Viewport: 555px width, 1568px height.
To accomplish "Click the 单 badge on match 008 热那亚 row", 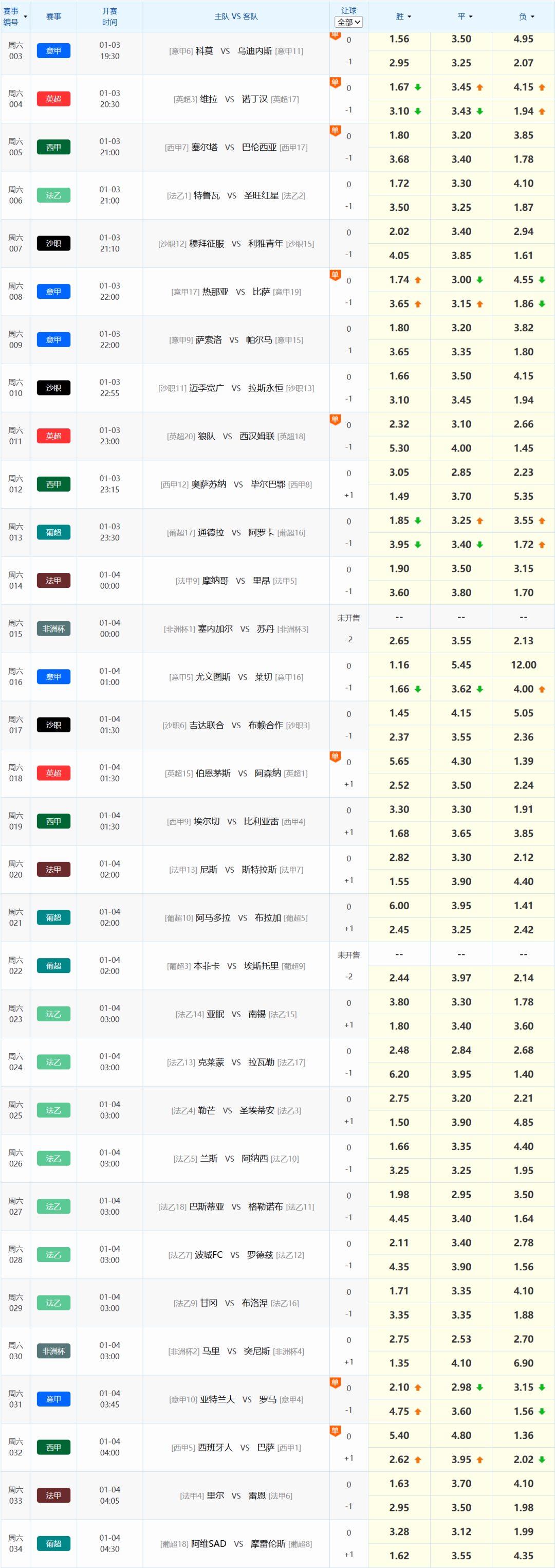I will 335,275.
